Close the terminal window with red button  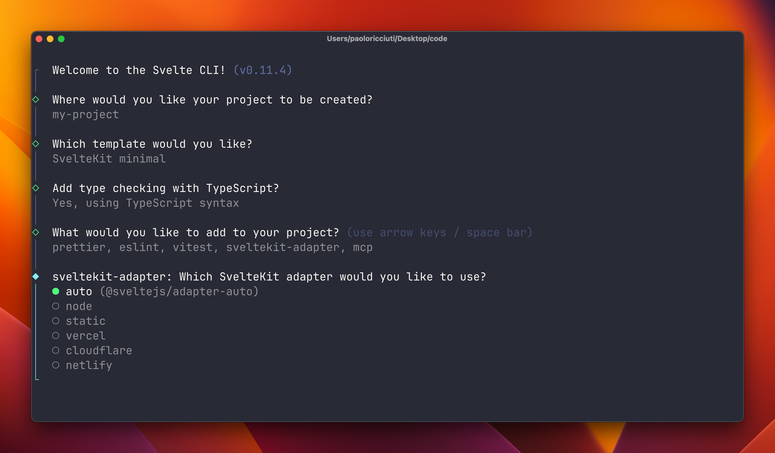[x=39, y=39]
